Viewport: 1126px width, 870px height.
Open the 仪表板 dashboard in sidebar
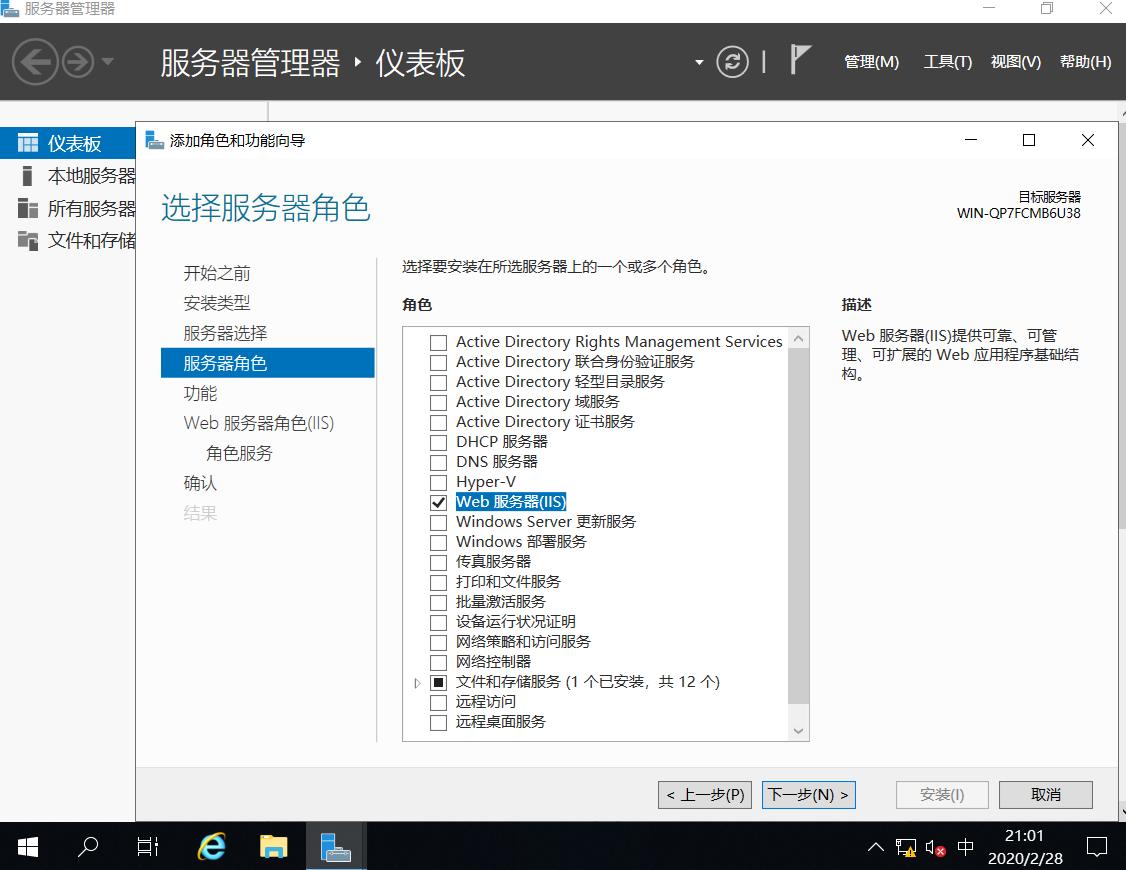click(60, 142)
